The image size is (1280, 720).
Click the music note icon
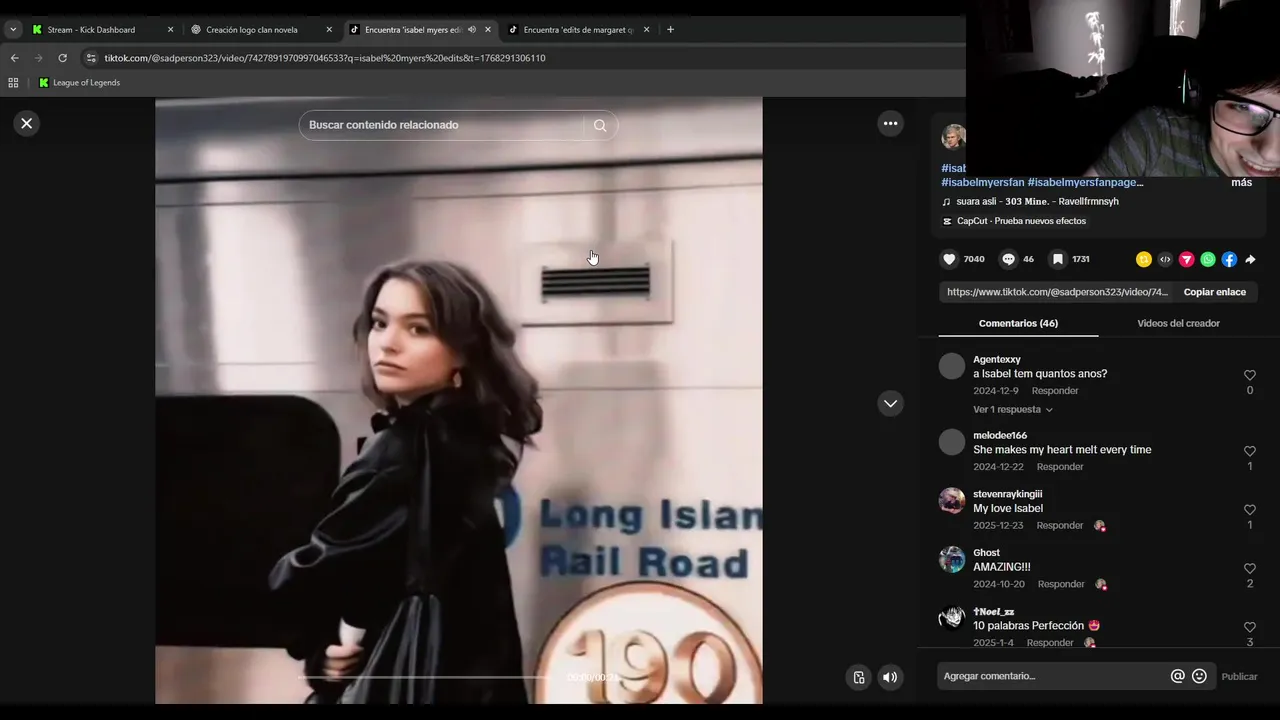[x=947, y=202]
